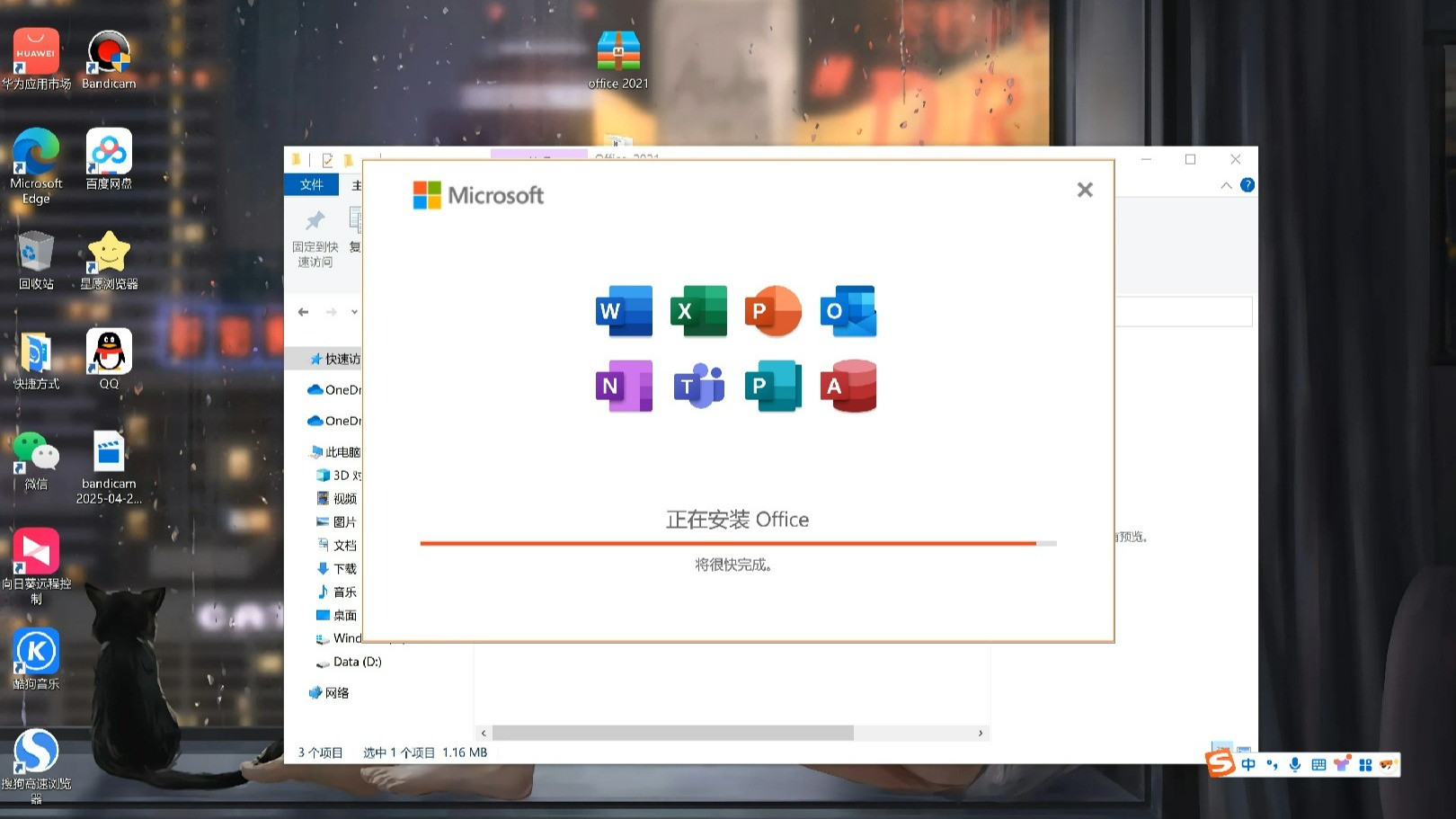Open the 图片 folder in navigation pane

(x=336, y=521)
